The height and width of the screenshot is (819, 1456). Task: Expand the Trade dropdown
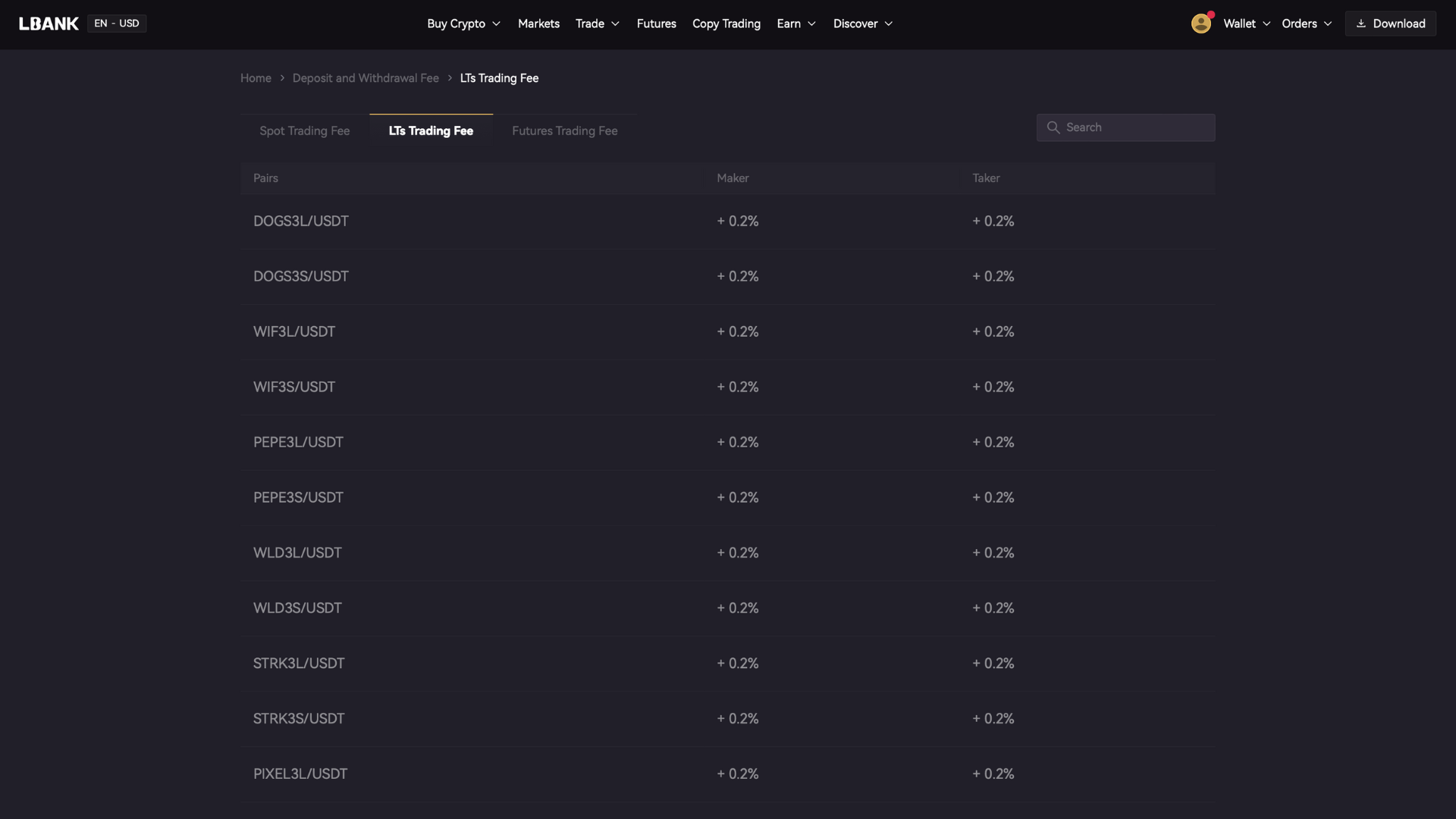(x=598, y=24)
